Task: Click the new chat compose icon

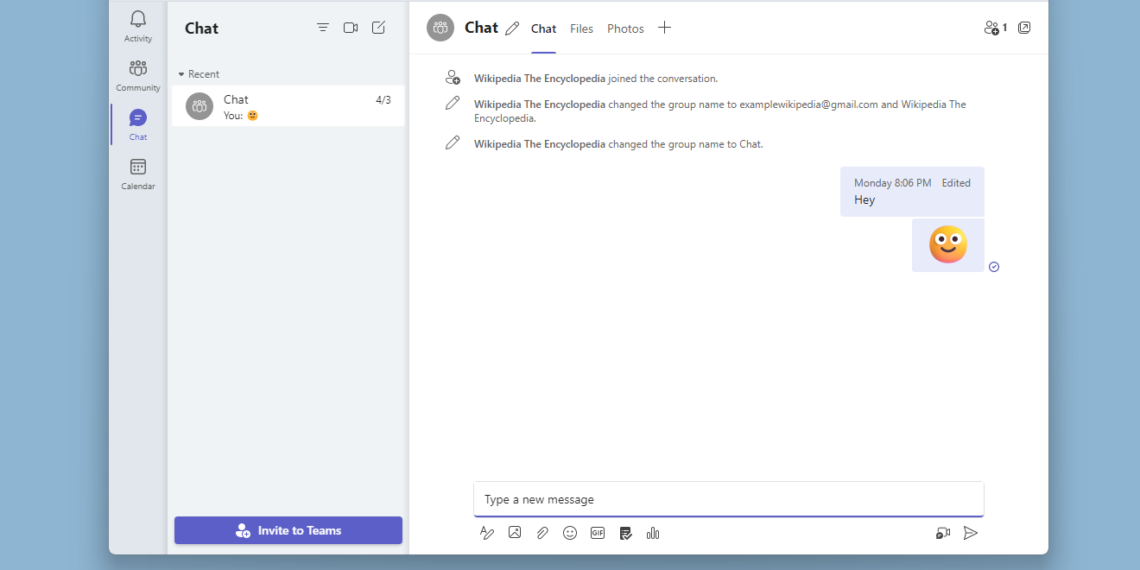Action: [378, 28]
